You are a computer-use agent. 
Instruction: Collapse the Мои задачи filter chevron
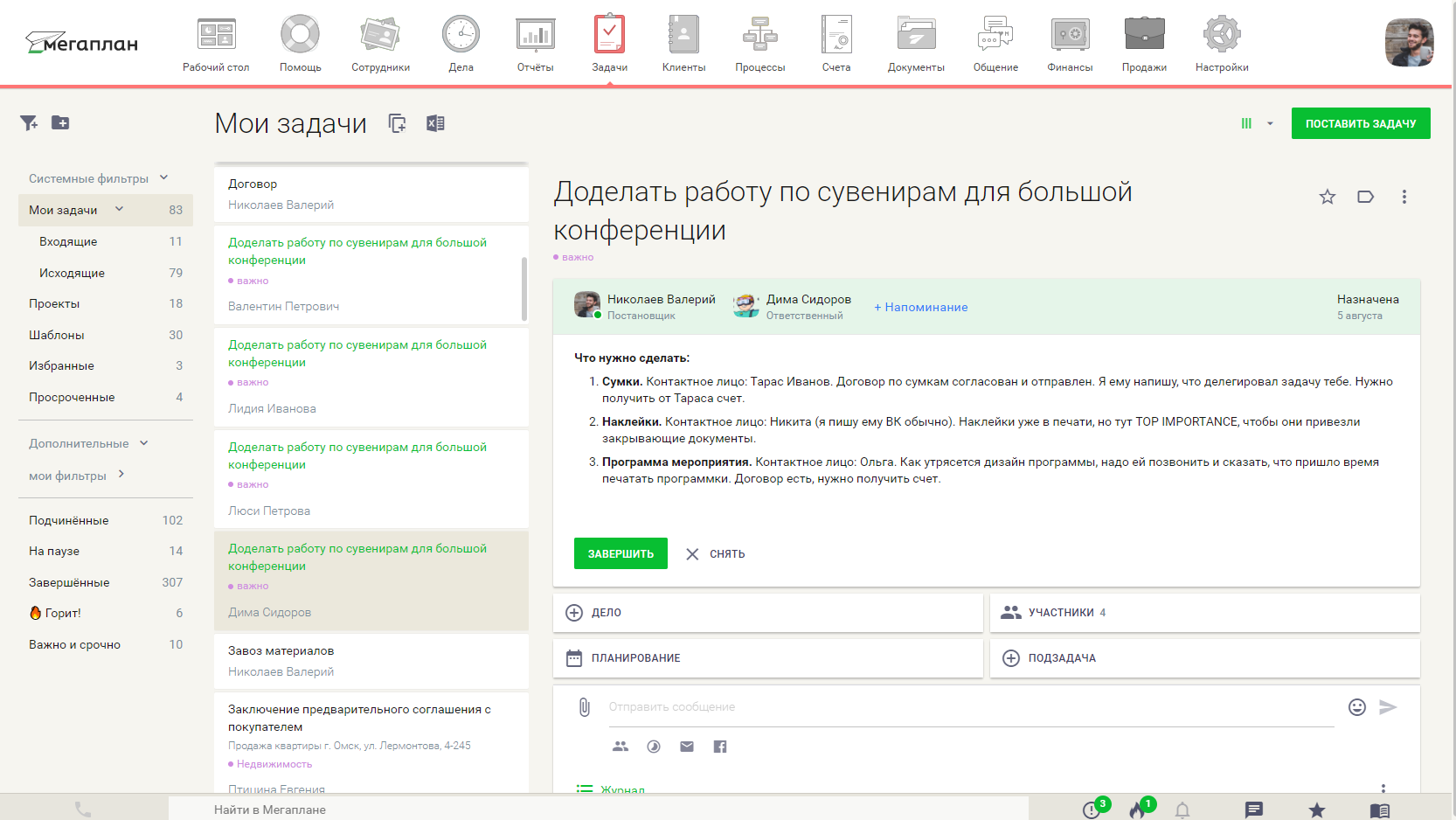[119, 209]
